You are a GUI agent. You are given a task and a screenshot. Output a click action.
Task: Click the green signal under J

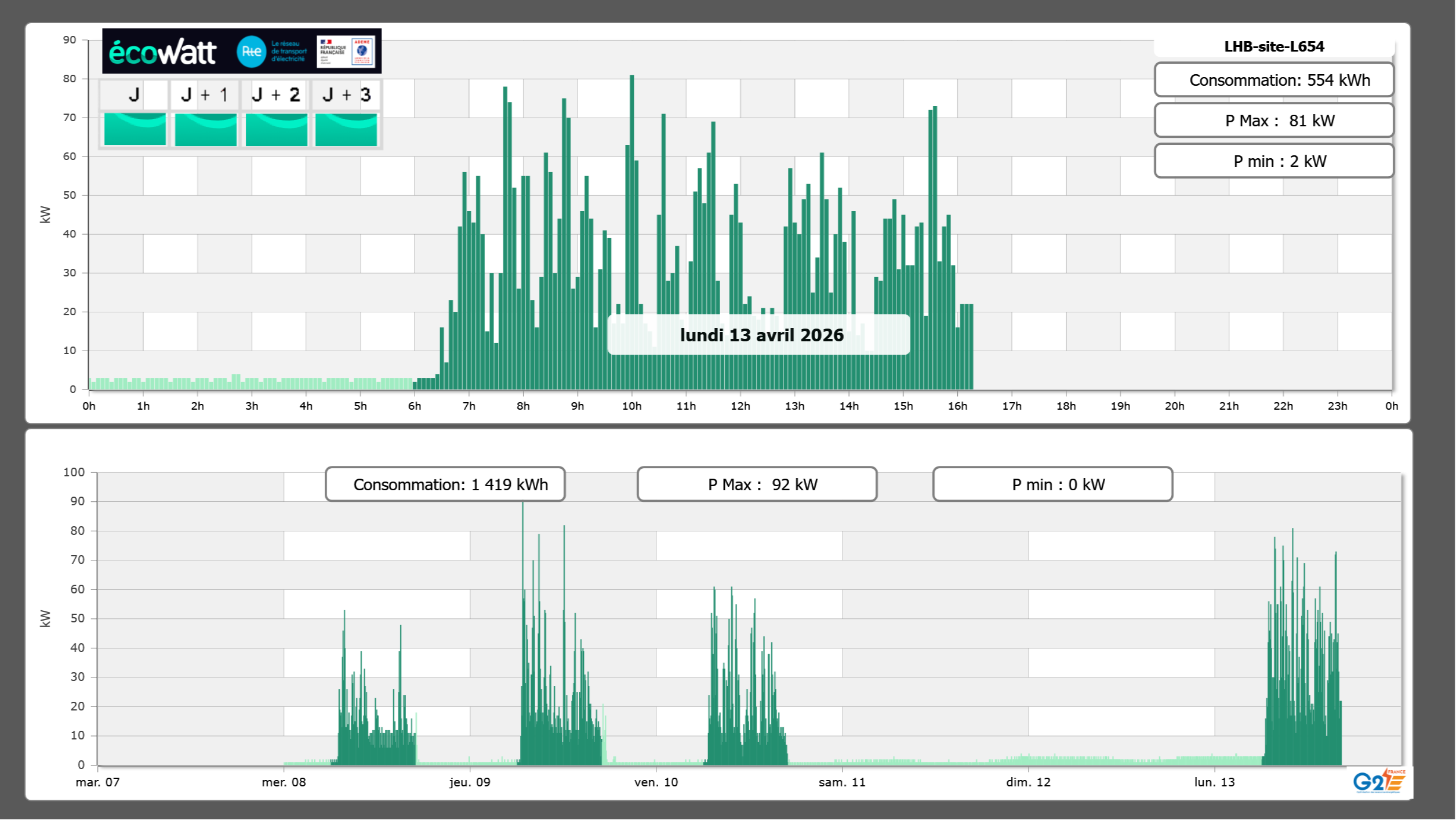click(135, 129)
